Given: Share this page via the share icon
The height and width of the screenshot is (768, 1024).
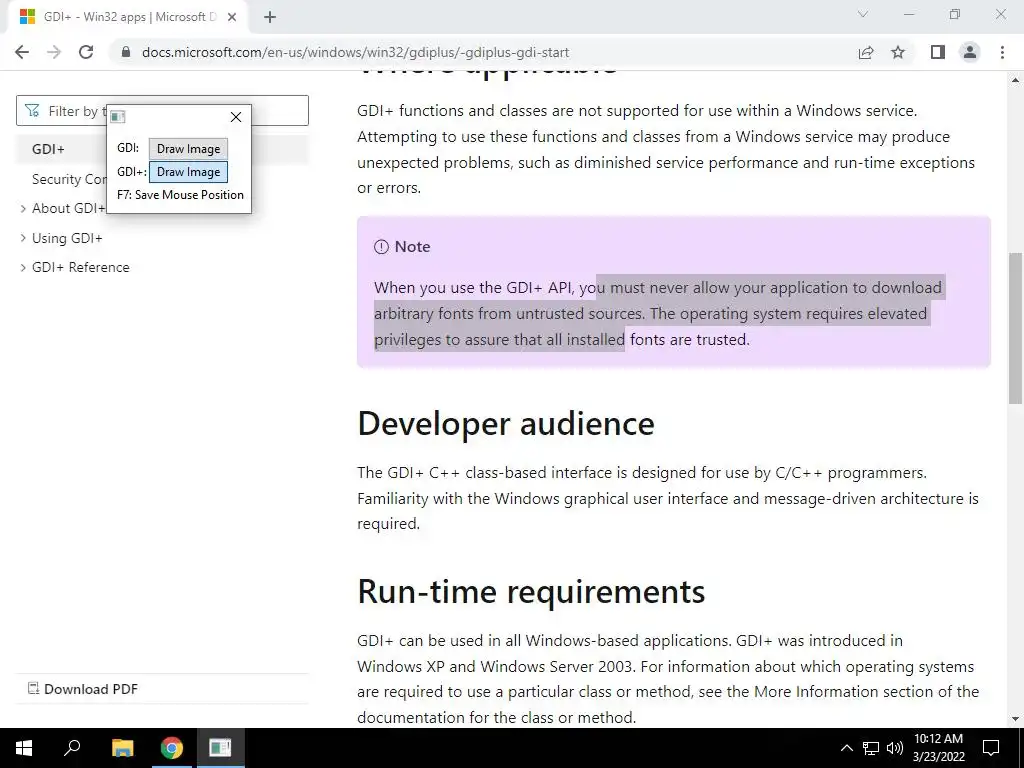Looking at the screenshot, I should coord(866,52).
